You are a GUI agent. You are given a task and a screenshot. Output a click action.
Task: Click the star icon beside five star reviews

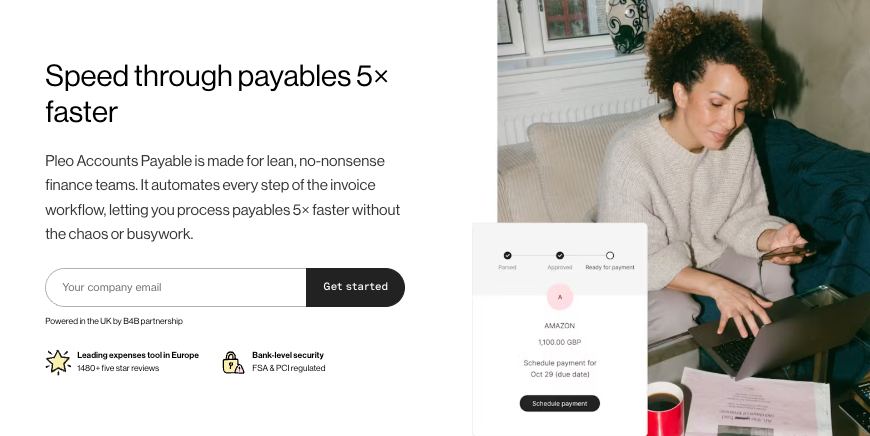58,362
